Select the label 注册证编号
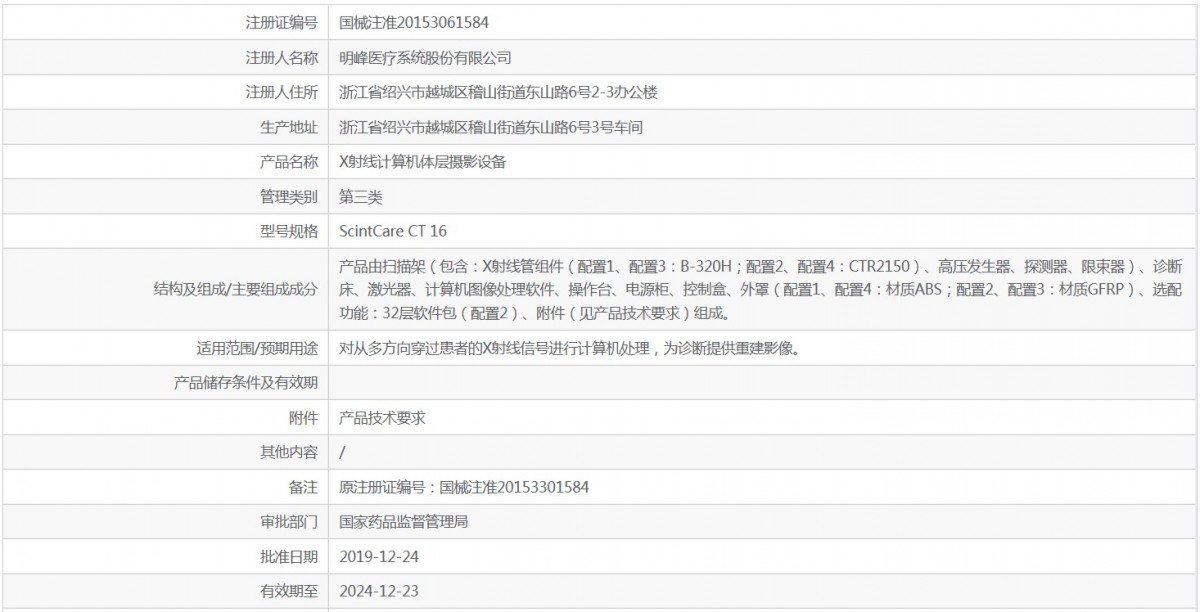The height and width of the screenshot is (612, 1200). click(x=281, y=22)
